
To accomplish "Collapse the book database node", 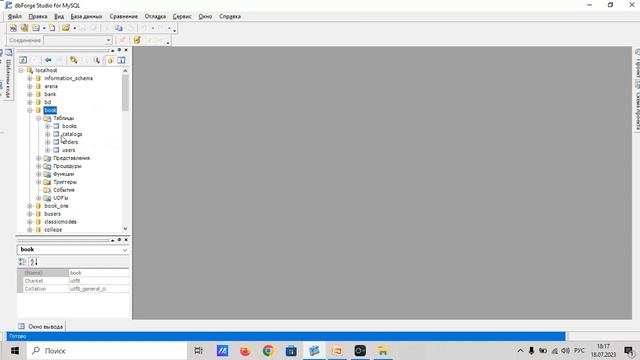I will [30, 110].
